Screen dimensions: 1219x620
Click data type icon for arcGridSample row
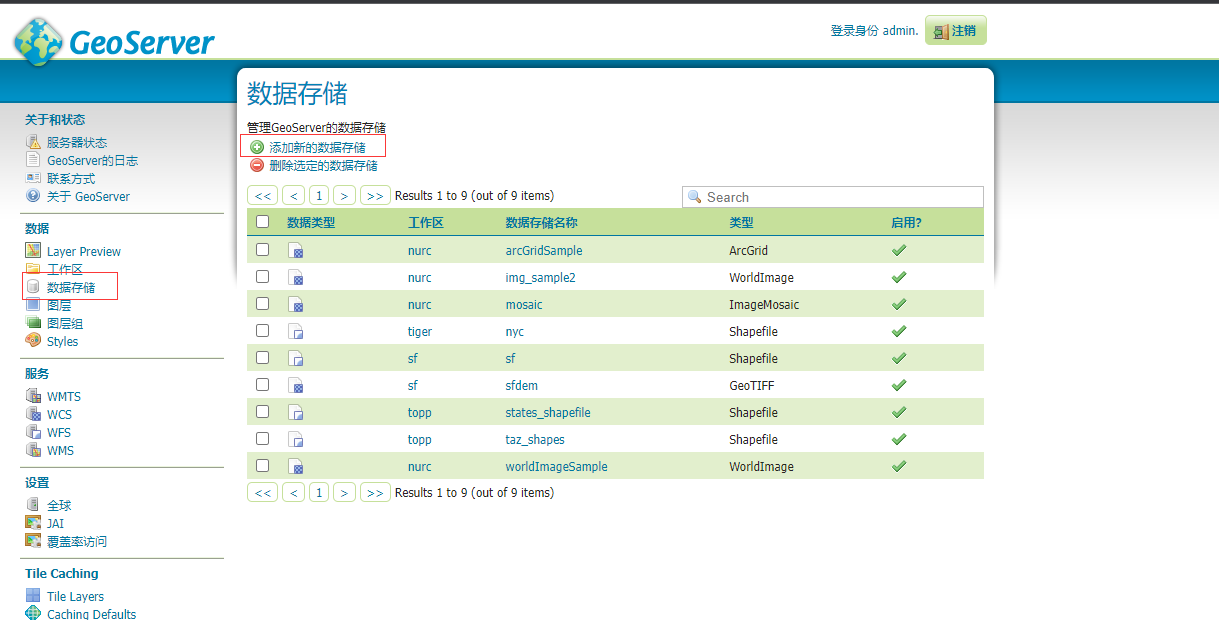(x=296, y=251)
